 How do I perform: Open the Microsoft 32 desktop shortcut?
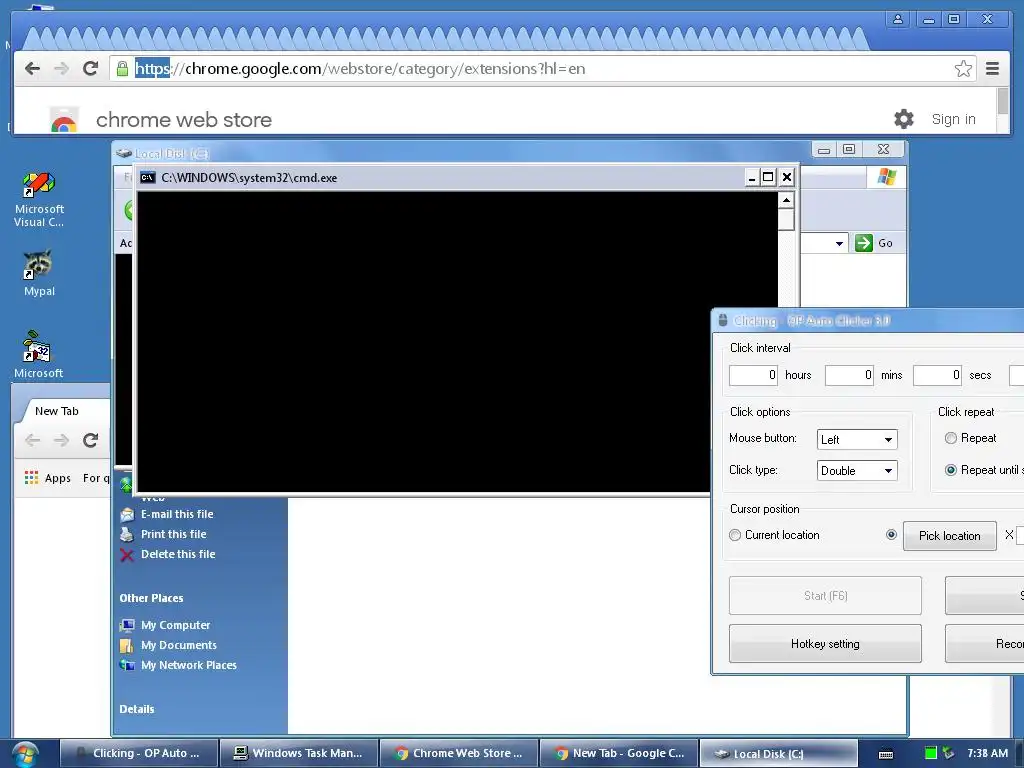pos(39,355)
